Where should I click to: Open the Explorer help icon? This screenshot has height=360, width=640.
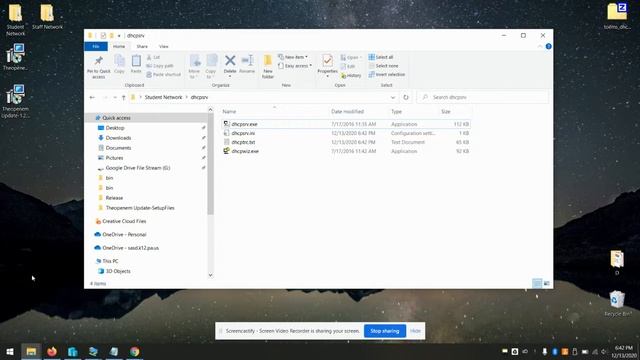(x=549, y=47)
